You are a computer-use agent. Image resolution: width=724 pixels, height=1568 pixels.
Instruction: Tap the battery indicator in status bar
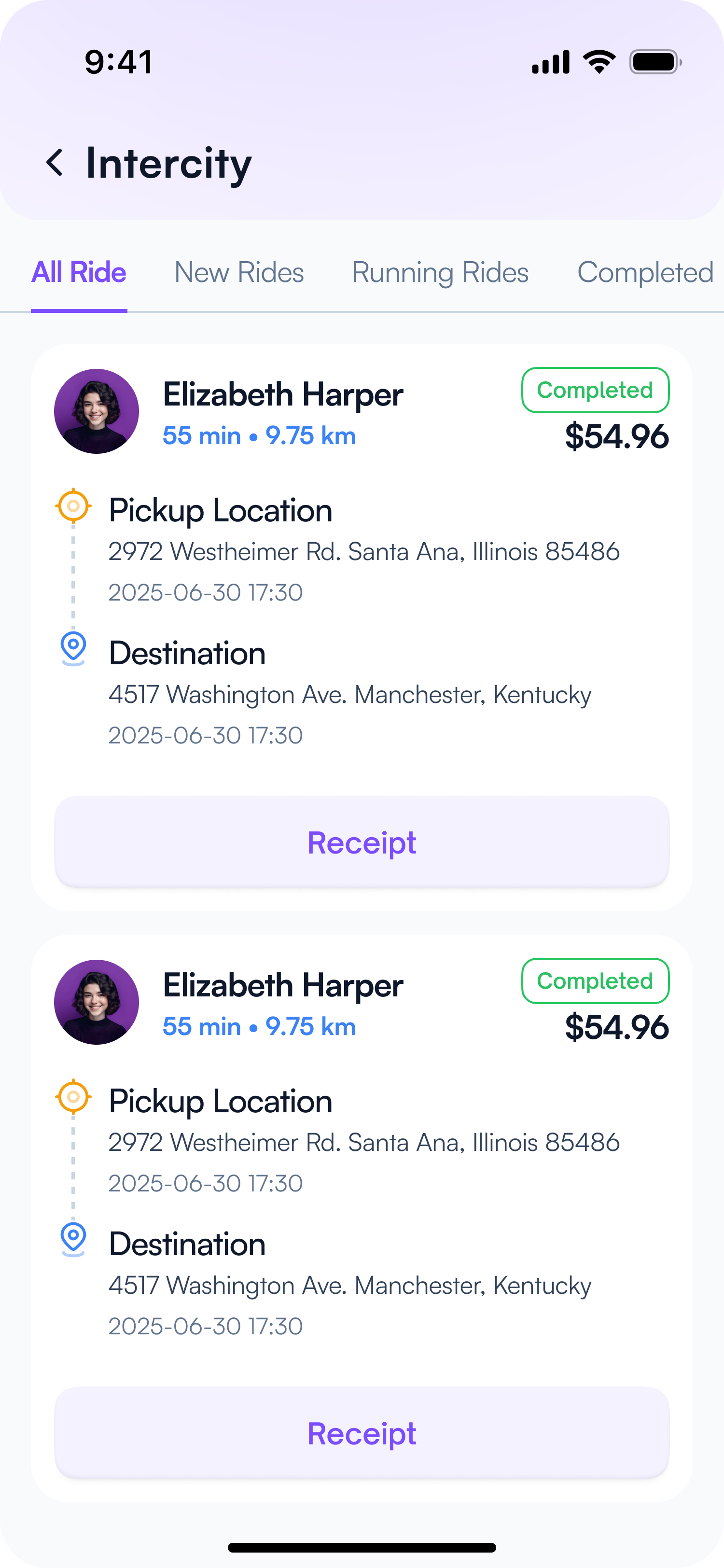click(x=655, y=62)
